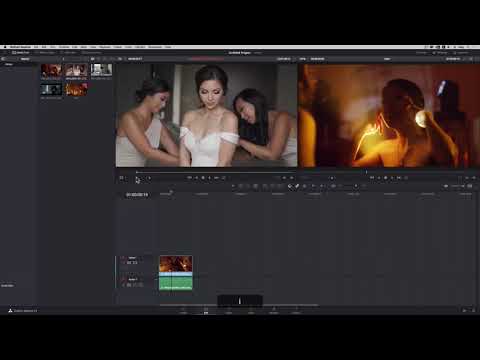This screenshot has height=360, width=480.
Task: Click the source viewer scrubber bar
Action: click(215, 172)
